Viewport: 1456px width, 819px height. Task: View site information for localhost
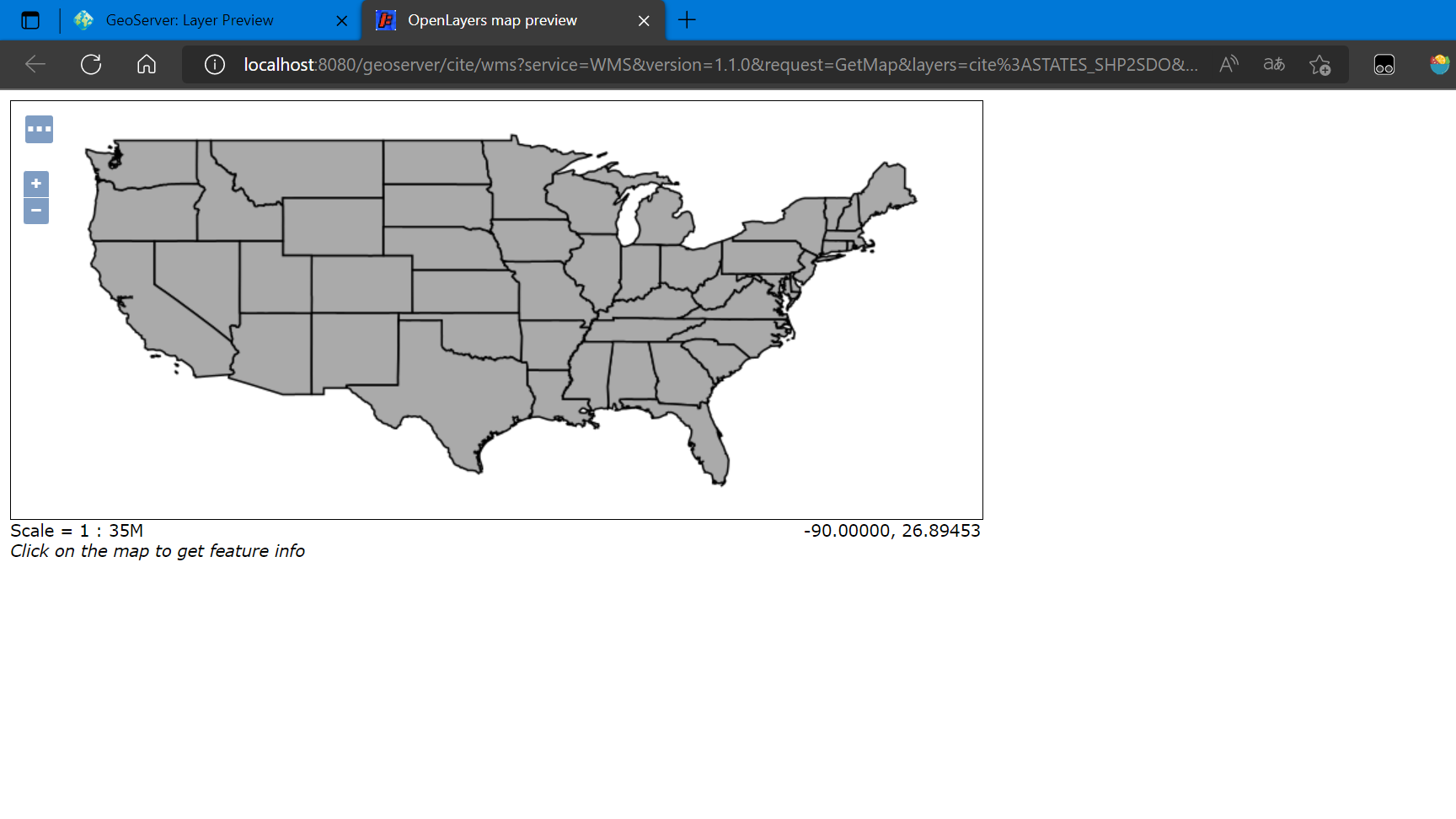(x=215, y=64)
